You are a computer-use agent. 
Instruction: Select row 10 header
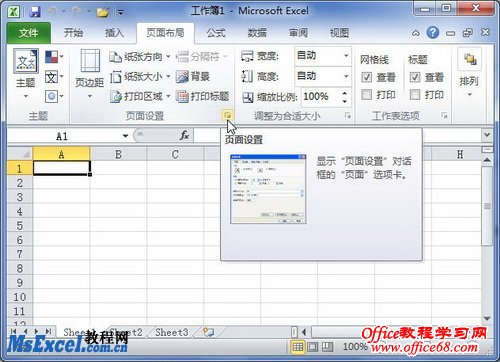click(20, 297)
